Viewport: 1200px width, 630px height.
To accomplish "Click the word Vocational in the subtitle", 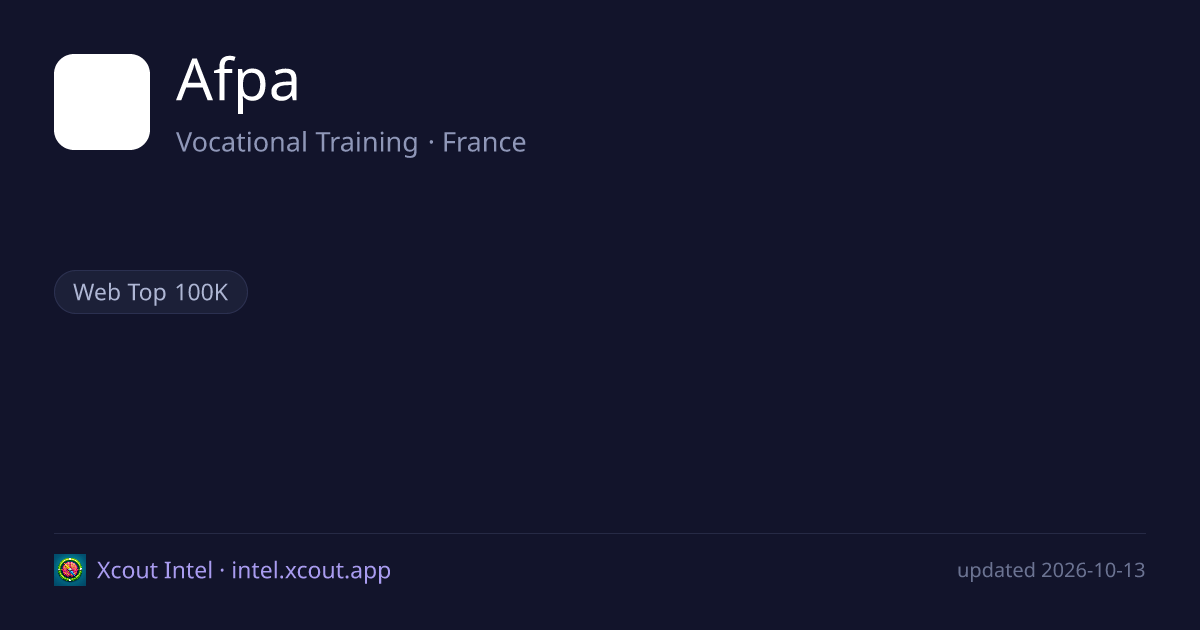I will pyautogui.click(x=242, y=142).
